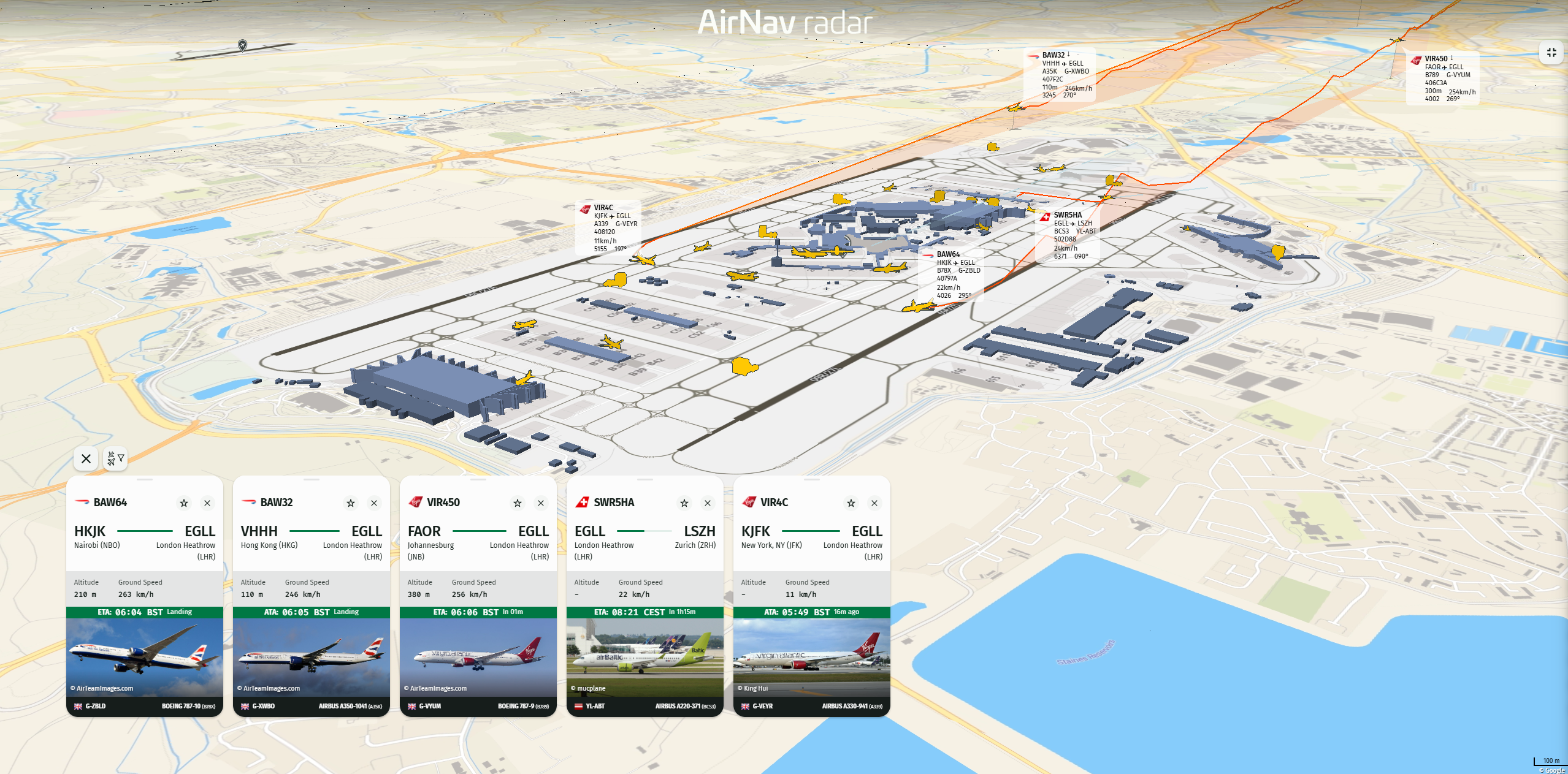Click the VHHH origin code on BAW32 card
The height and width of the screenshot is (774, 1568).
259,531
